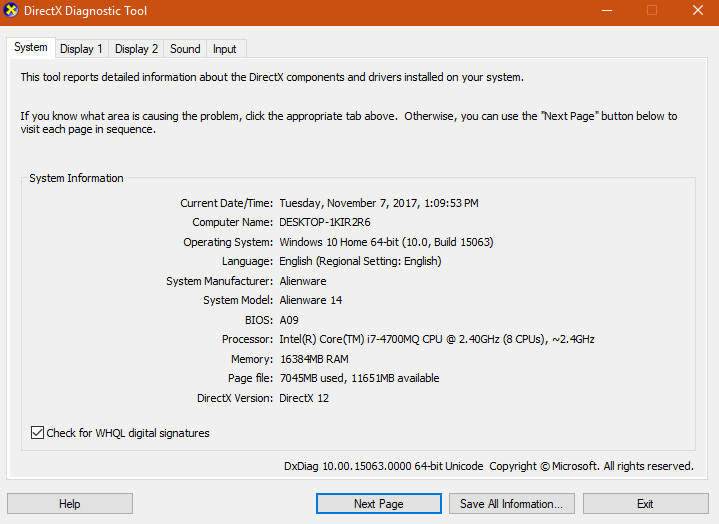Close the DirectX Diagnostic Tool window
719x524 pixels.
point(697,11)
